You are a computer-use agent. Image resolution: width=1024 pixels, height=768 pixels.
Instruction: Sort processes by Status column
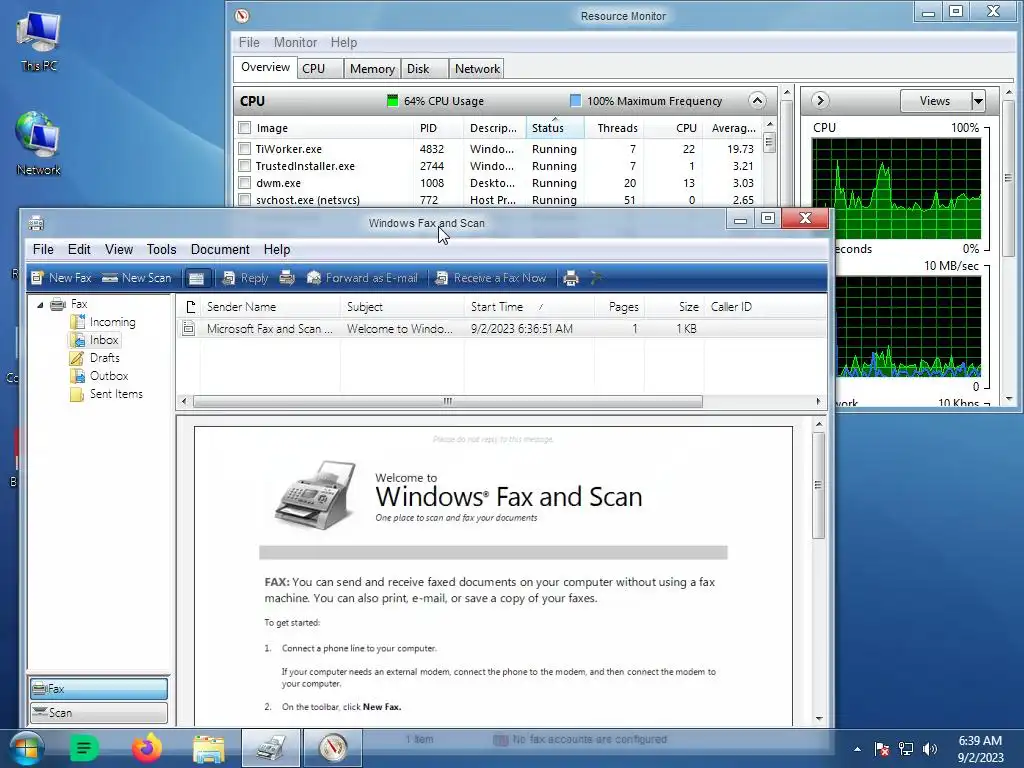(x=554, y=128)
